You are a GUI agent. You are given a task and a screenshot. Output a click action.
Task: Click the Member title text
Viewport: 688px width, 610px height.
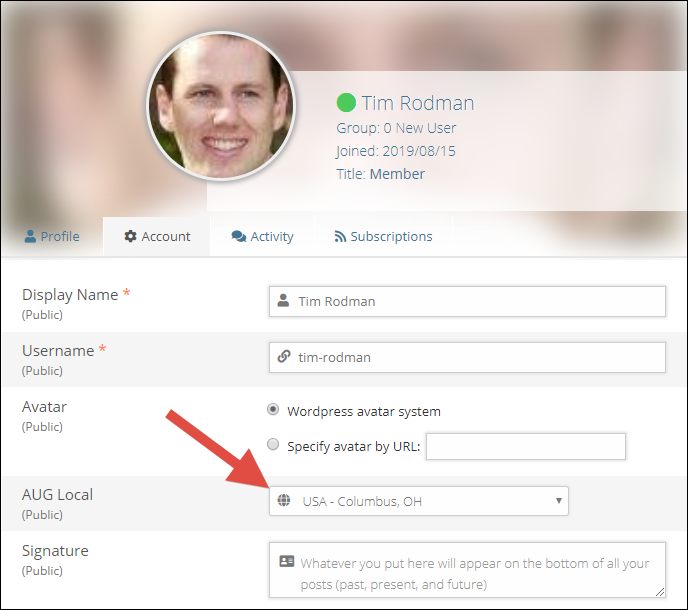(397, 174)
